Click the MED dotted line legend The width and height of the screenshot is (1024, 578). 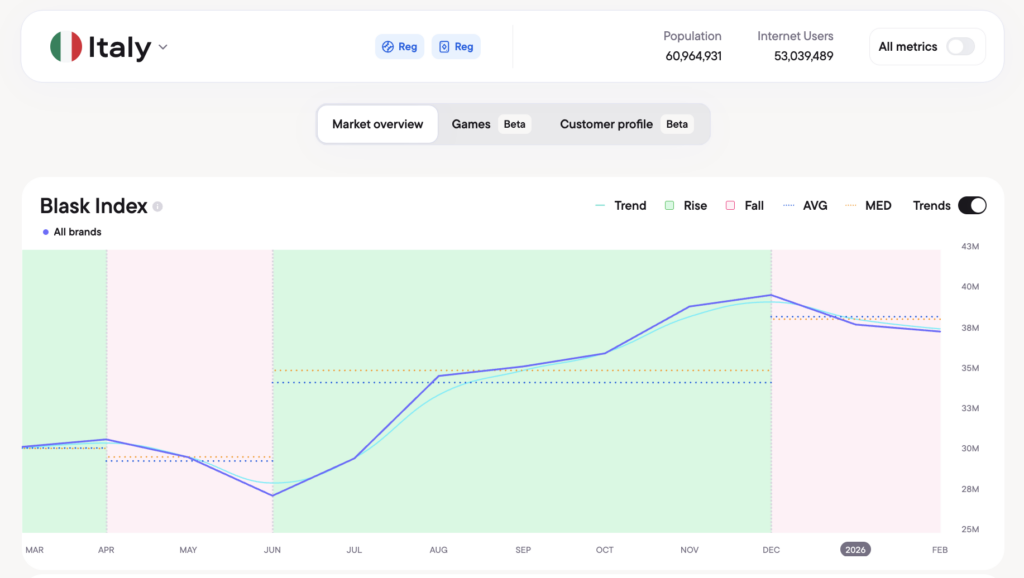tap(851, 206)
